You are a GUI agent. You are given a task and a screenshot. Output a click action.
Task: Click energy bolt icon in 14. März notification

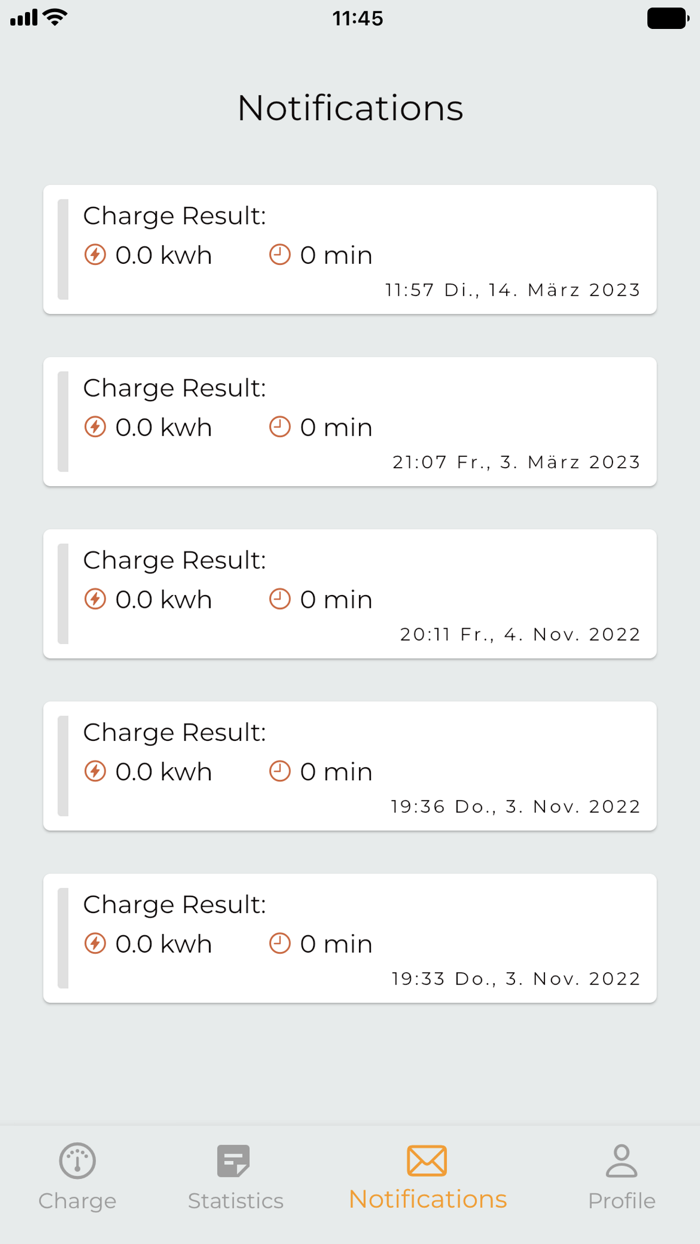[x=95, y=254]
